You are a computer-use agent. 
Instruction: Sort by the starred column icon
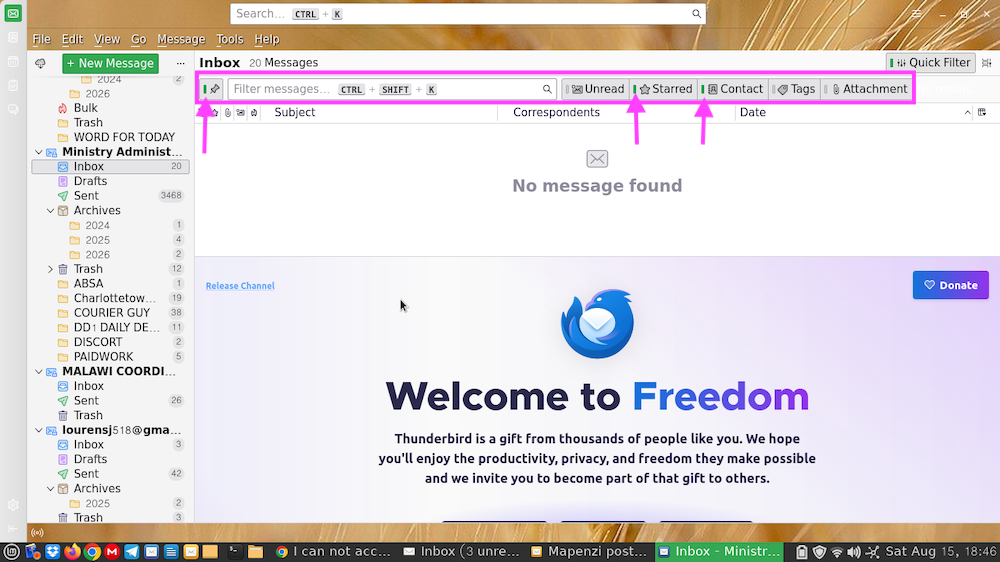(215, 113)
